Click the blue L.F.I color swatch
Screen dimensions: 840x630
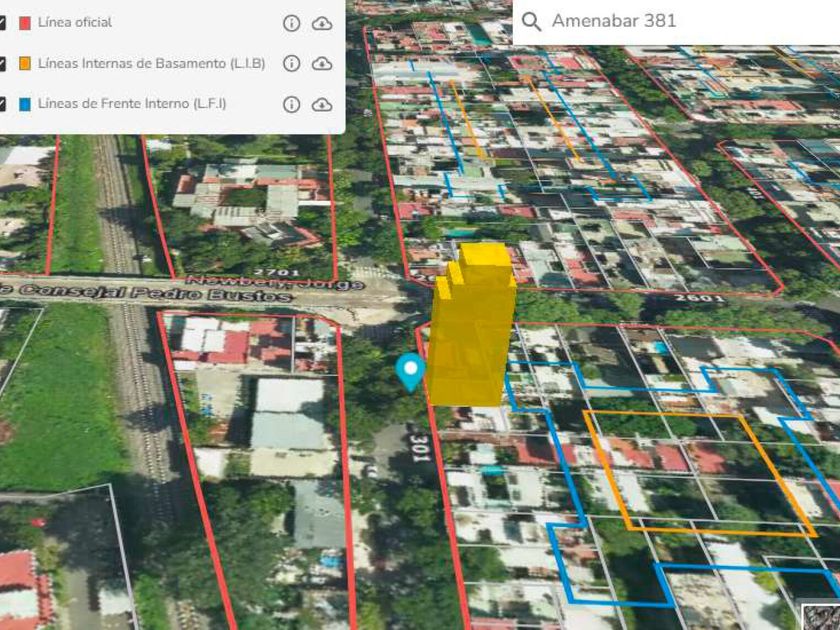(25, 104)
